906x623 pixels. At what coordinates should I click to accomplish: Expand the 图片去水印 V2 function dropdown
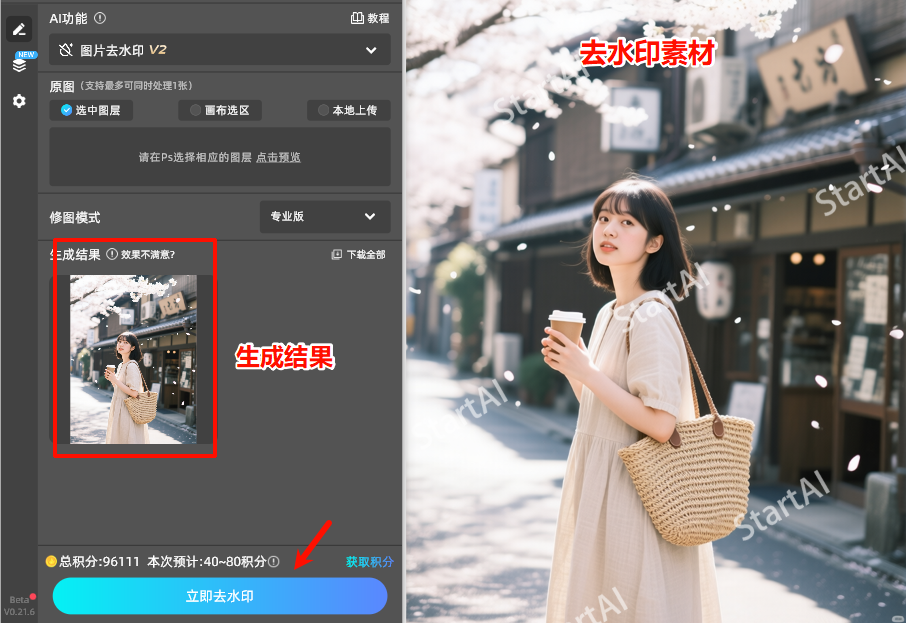coord(220,50)
